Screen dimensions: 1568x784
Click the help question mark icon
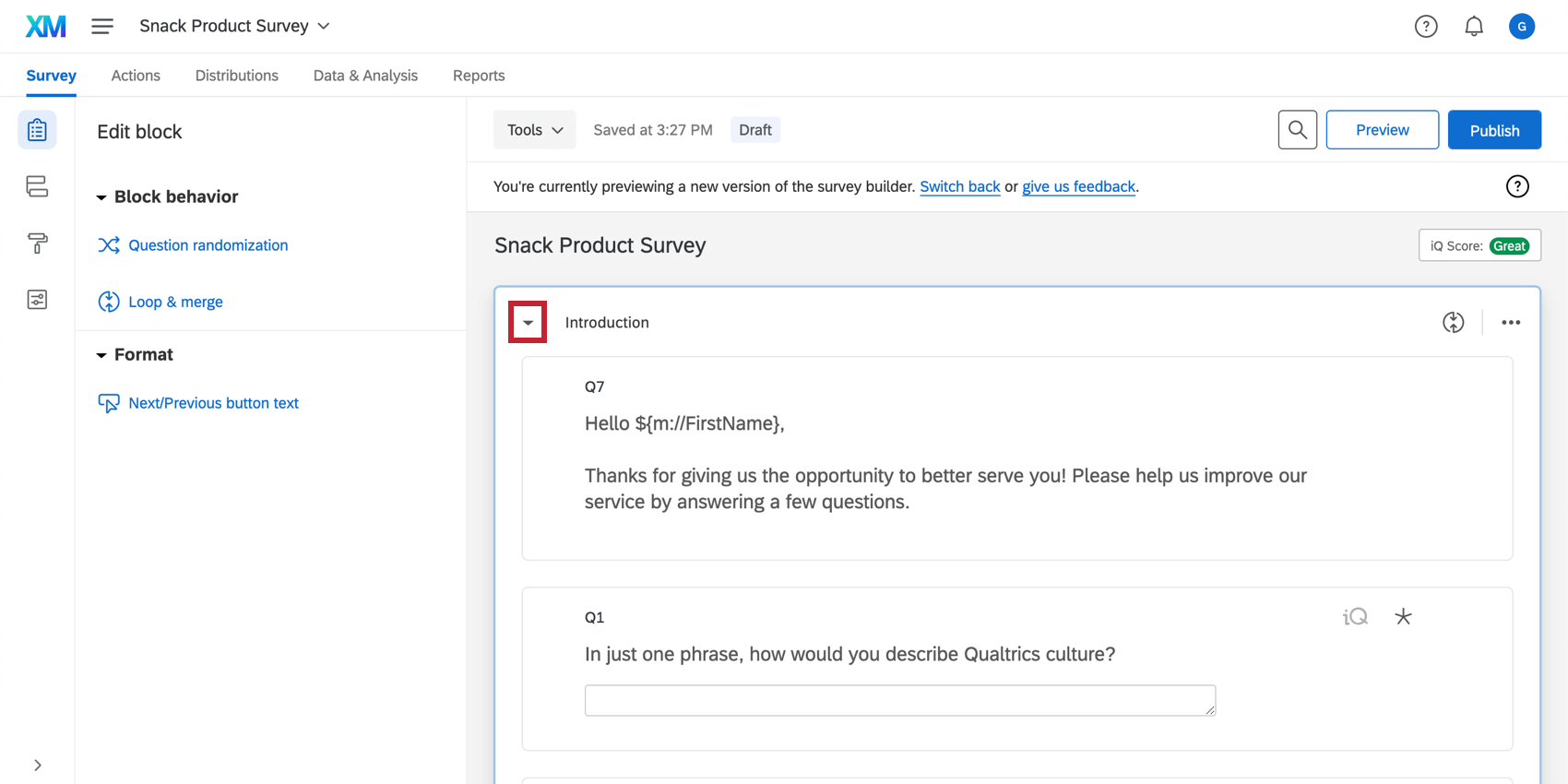[x=1426, y=27]
